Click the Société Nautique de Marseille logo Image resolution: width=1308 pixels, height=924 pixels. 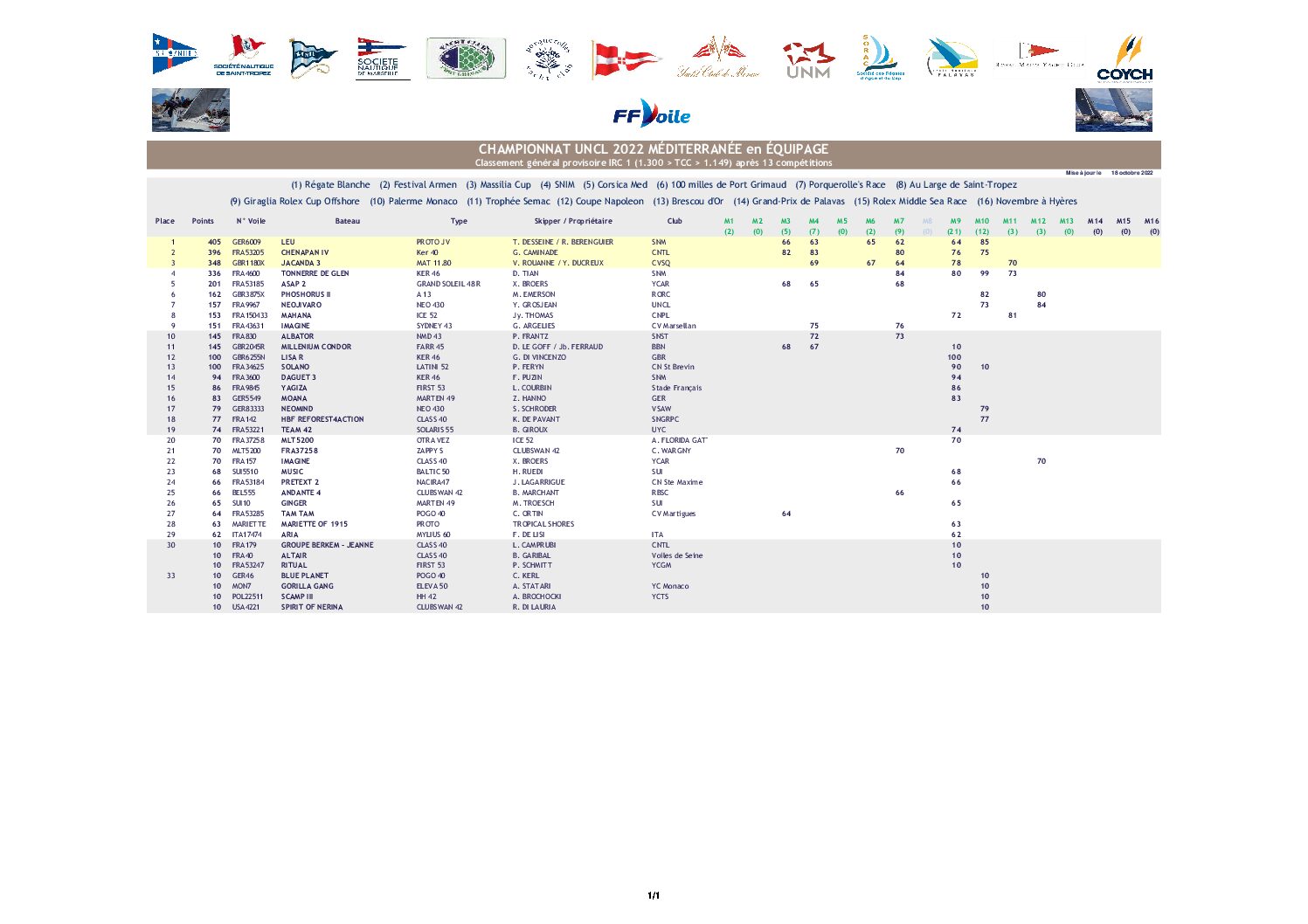(x=379, y=58)
